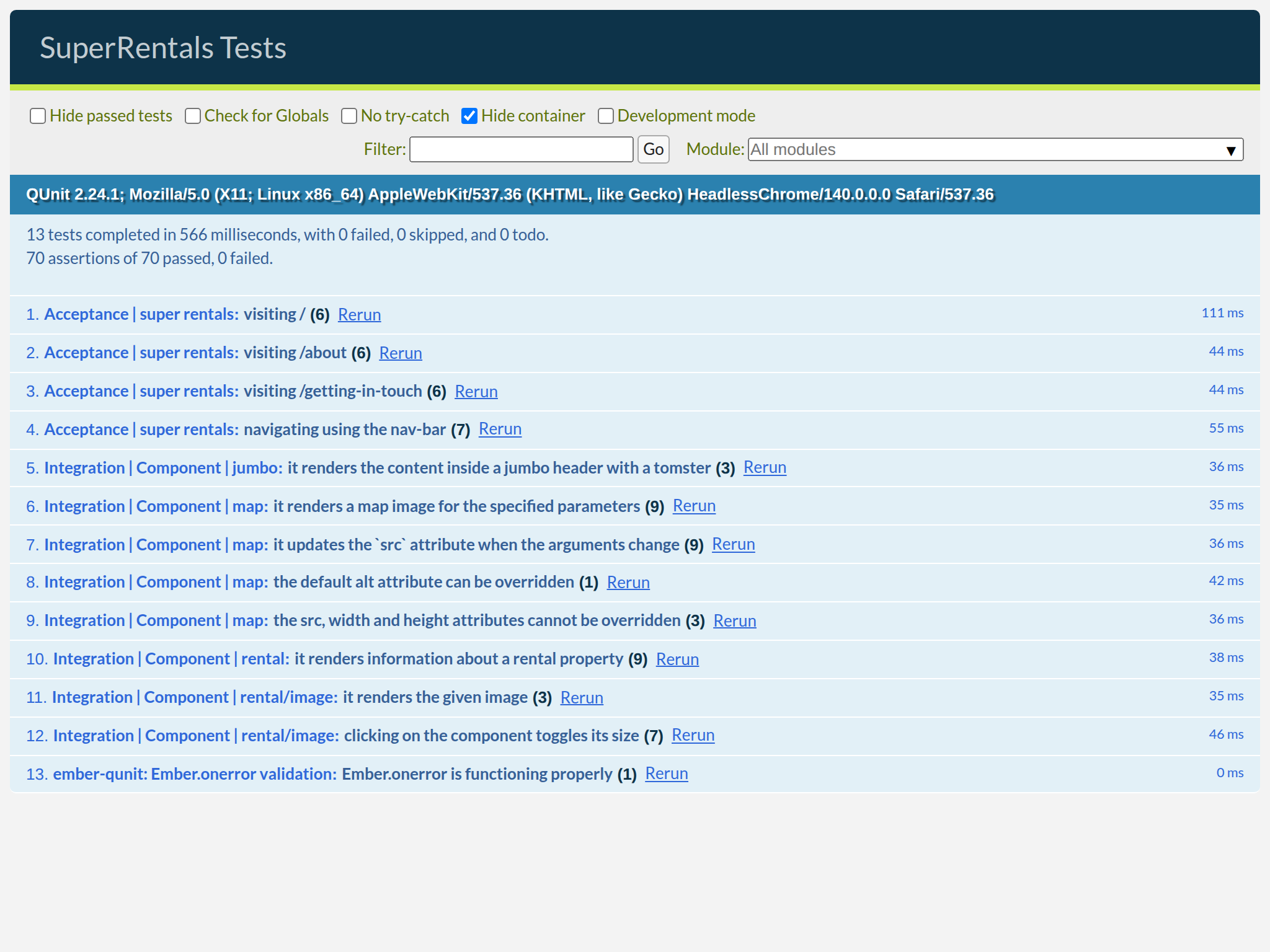The image size is (1270, 952).
Task: Rerun the Ember.onerror validation test
Action: pos(667,773)
